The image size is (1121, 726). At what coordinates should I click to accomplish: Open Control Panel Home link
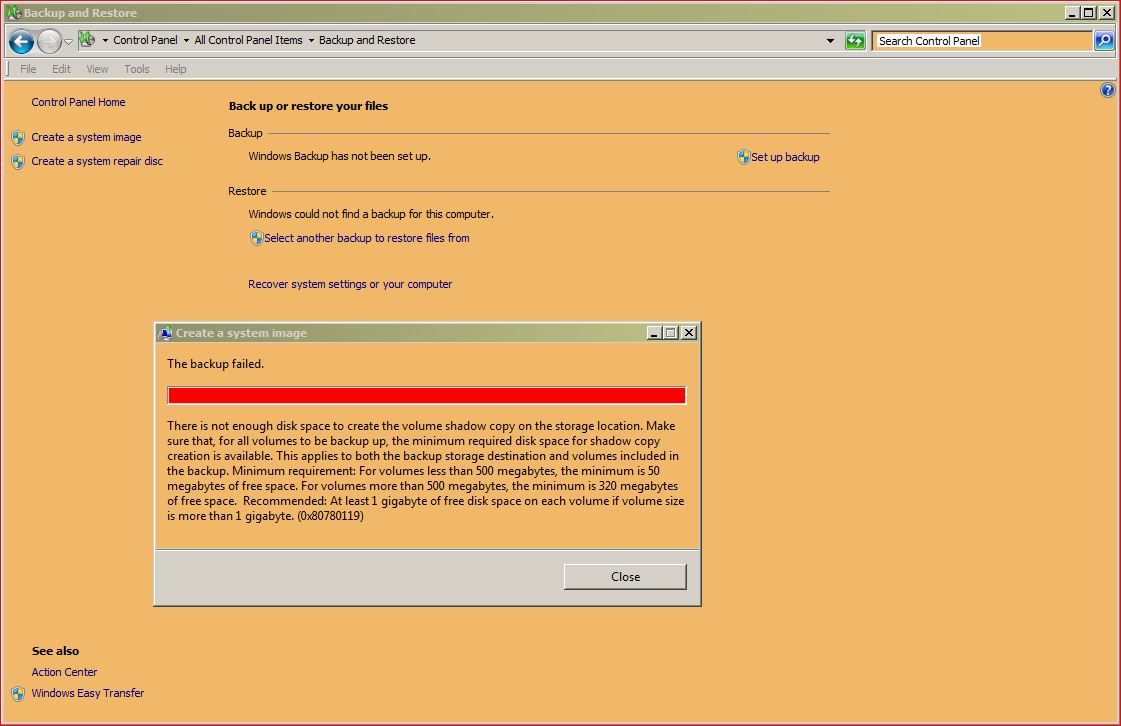click(x=78, y=102)
